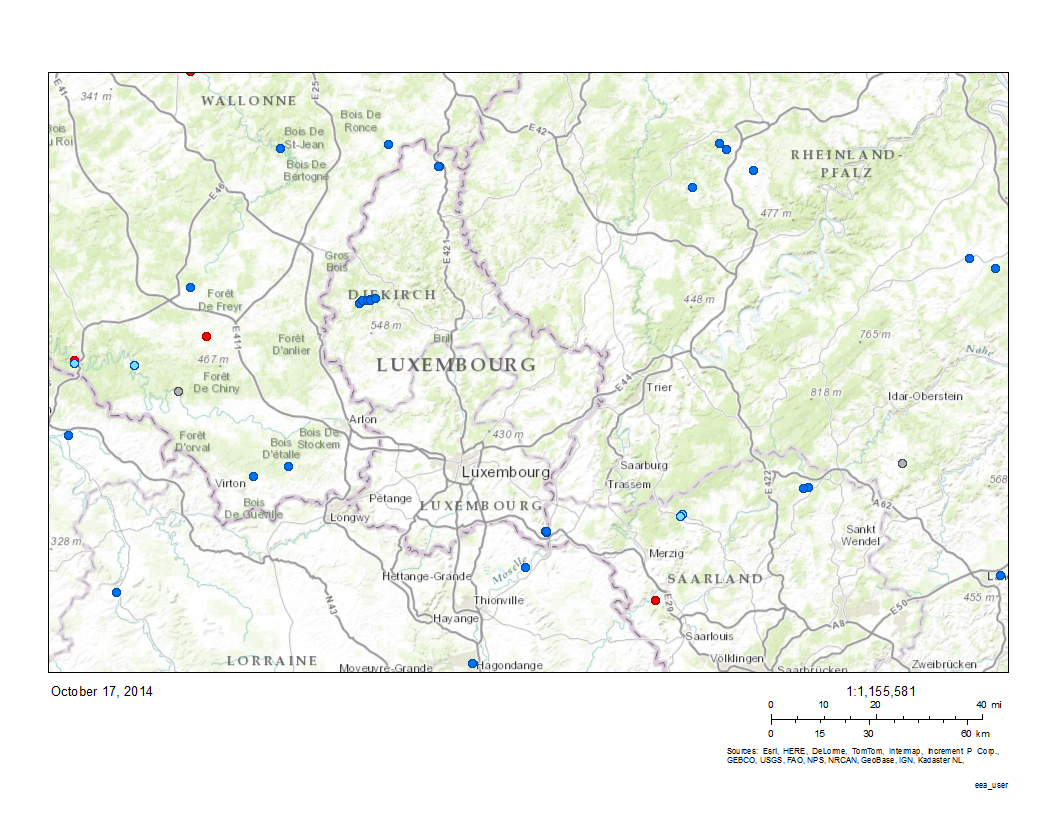Image resolution: width=1056 pixels, height=816 pixels.
Task: Click the 1:1,155,581 map scale text
Action: tap(881, 690)
